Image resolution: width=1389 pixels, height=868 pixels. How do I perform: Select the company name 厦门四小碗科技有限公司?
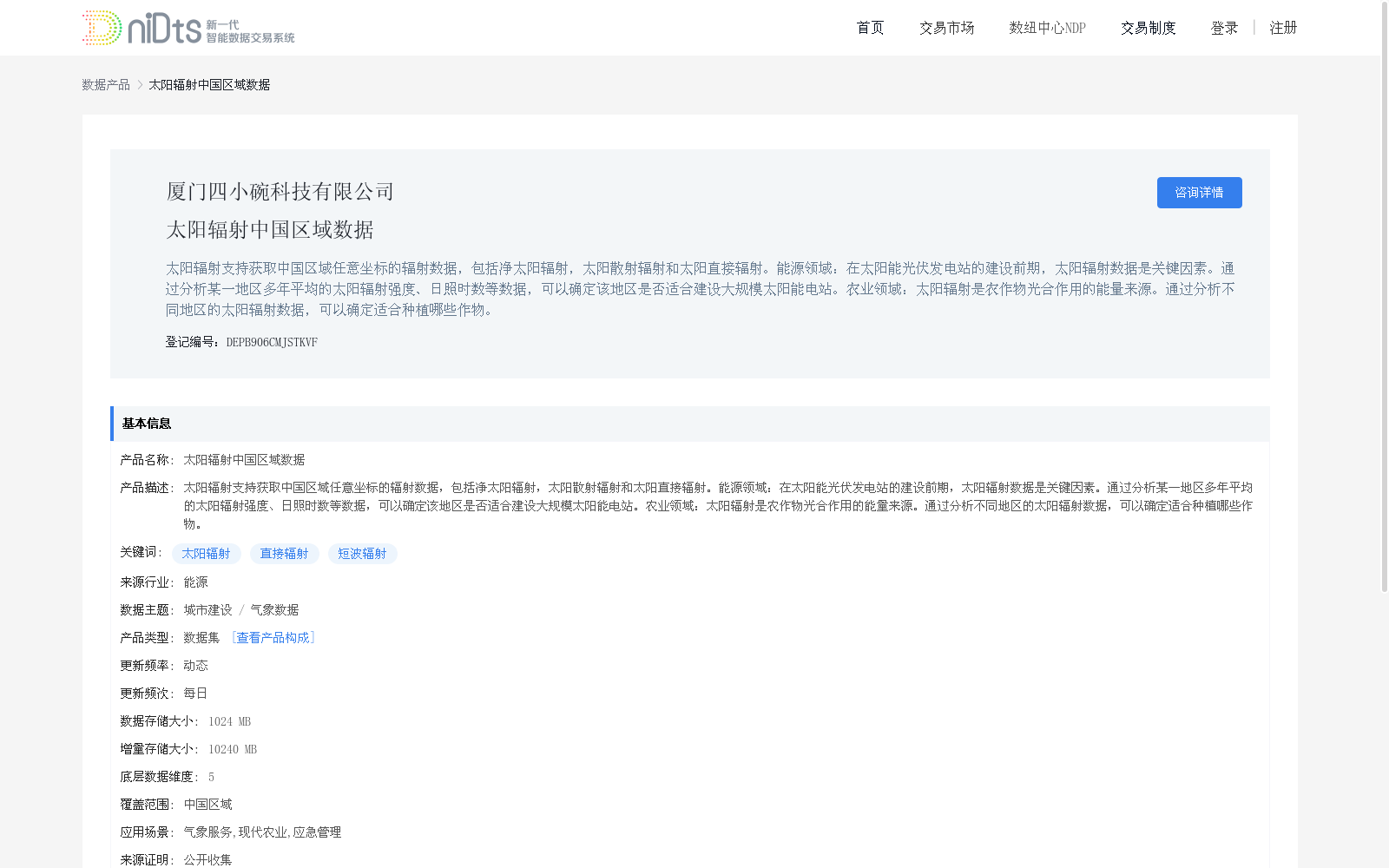[280, 192]
